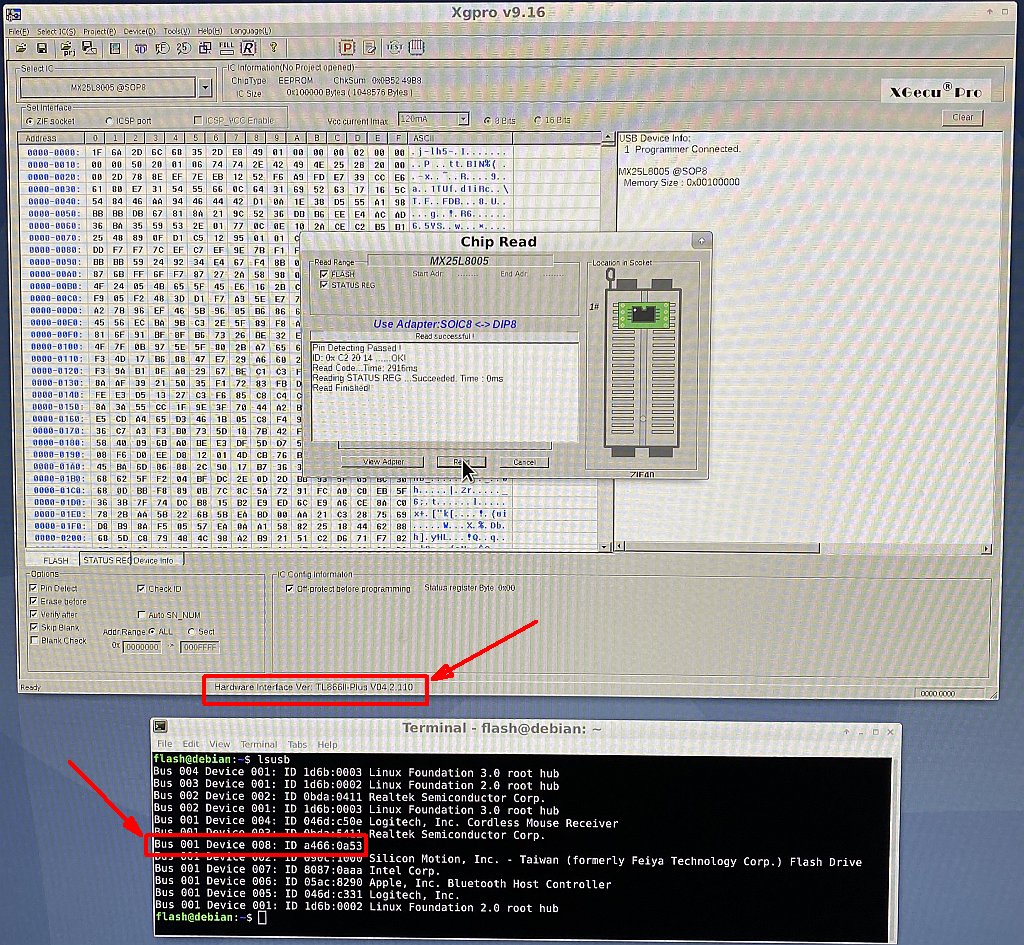Click the Read button in Chip Read
Image resolution: width=1024 pixels, height=945 pixels.
point(461,462)
